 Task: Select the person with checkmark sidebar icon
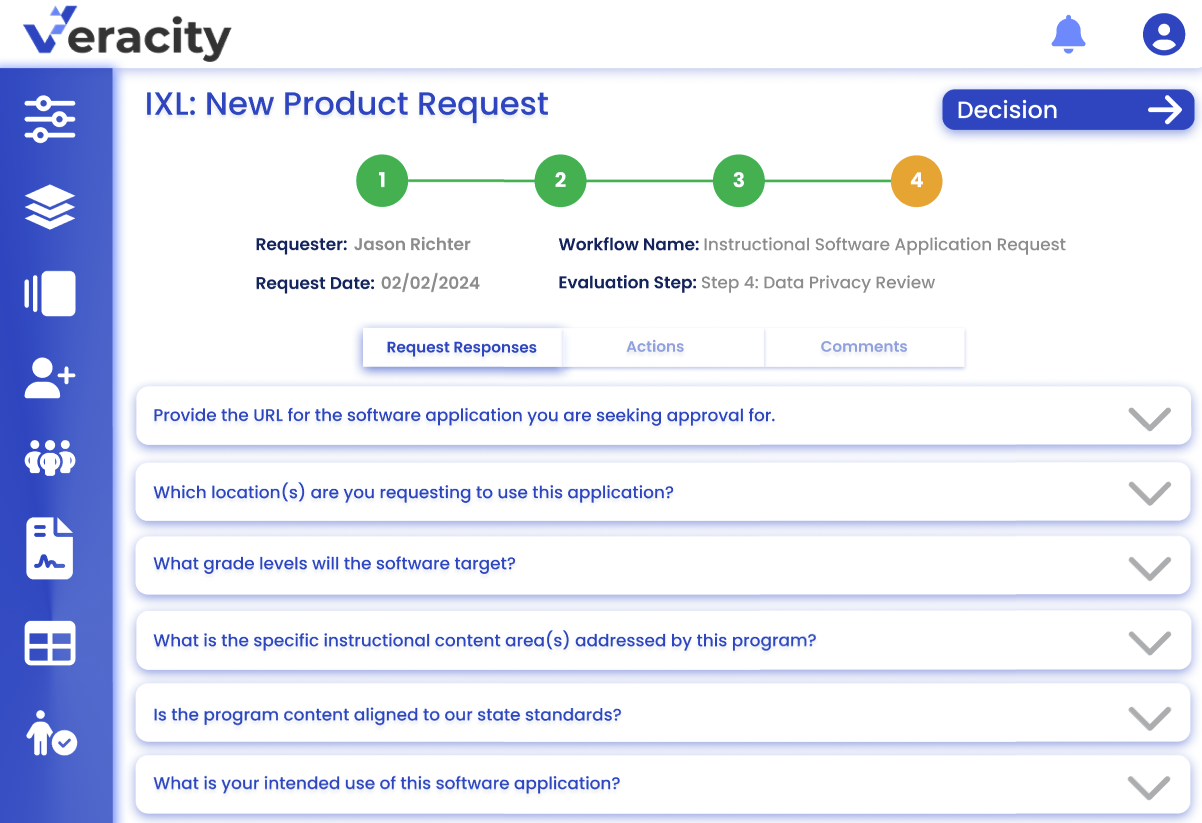click(52, 733)
